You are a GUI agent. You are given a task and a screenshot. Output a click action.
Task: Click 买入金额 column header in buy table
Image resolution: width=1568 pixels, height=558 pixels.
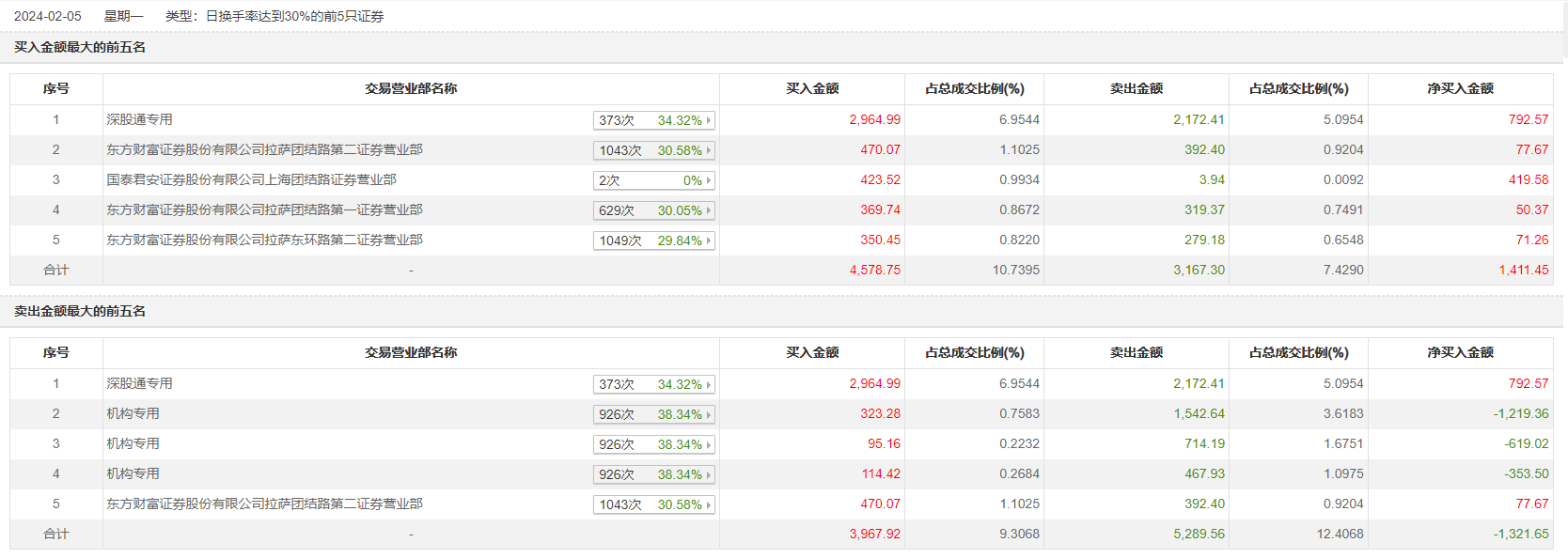[812, 88]
